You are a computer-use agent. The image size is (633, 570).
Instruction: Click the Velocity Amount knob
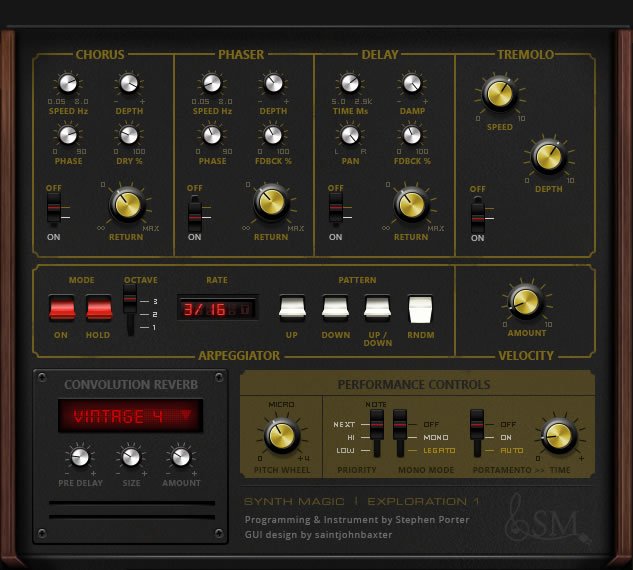point(525,300)
